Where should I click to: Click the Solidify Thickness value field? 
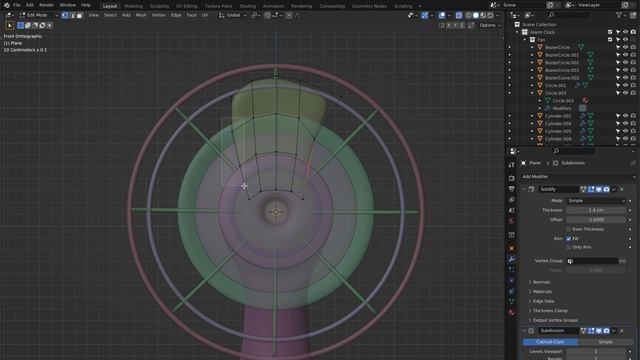pos(596,210)
